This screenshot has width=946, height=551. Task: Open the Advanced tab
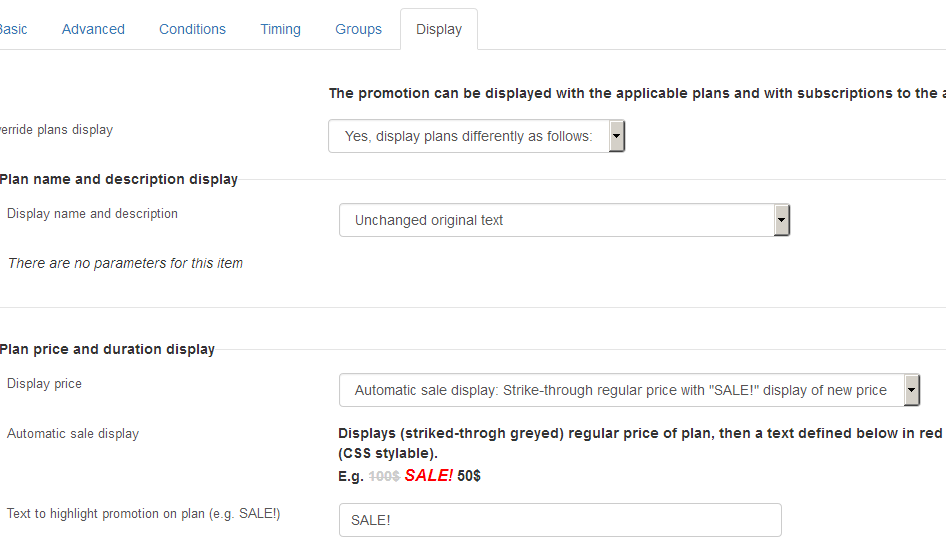(93, 29)
